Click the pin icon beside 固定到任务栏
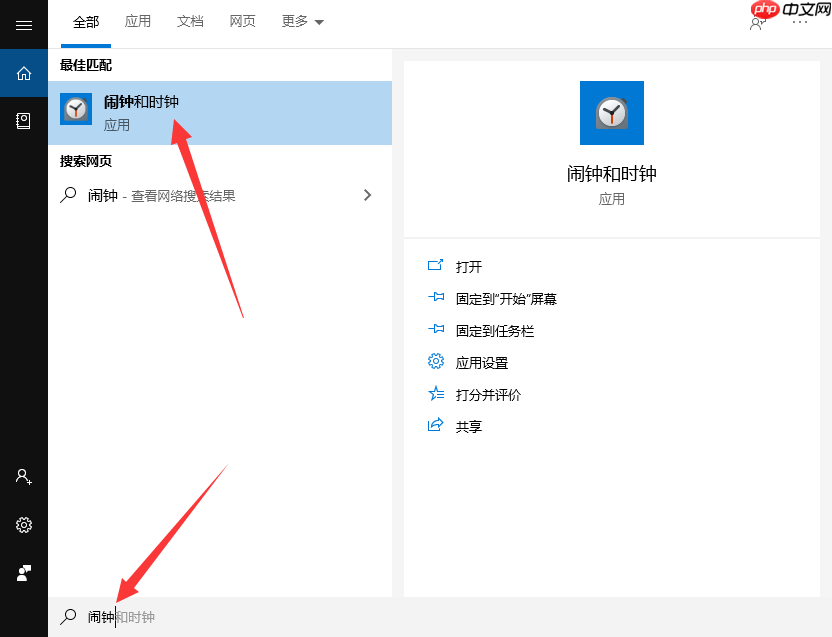Viewport: 832px width, 637px height. (x=436, y=329)
